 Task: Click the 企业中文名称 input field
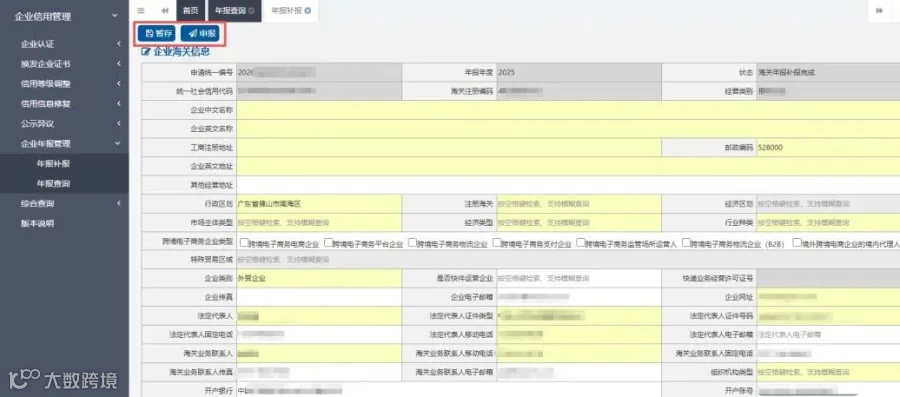[x=568, y=110]
